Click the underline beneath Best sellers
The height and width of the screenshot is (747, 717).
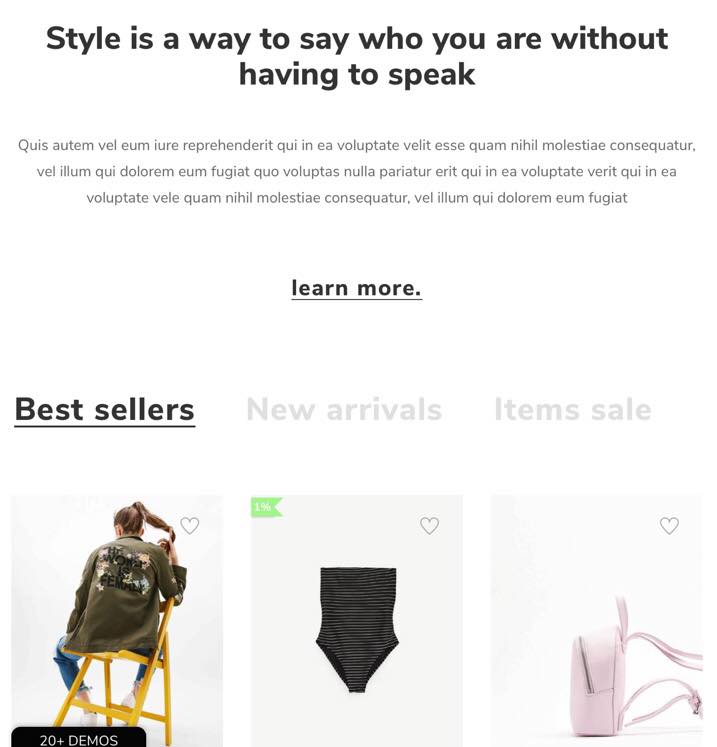click(x=105, y=425)
